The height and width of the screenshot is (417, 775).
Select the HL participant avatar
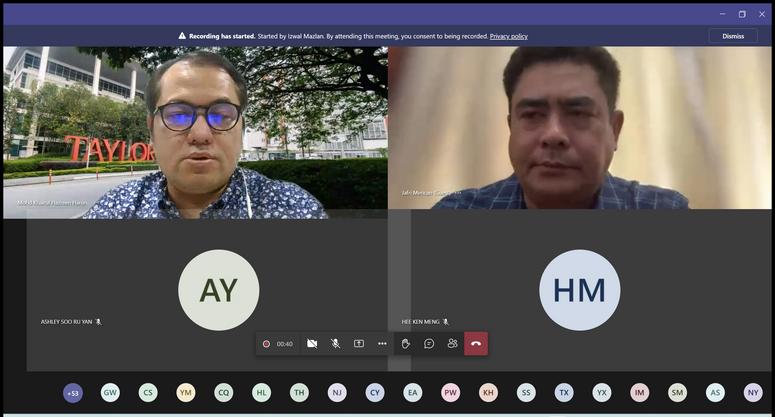[261, 393]
